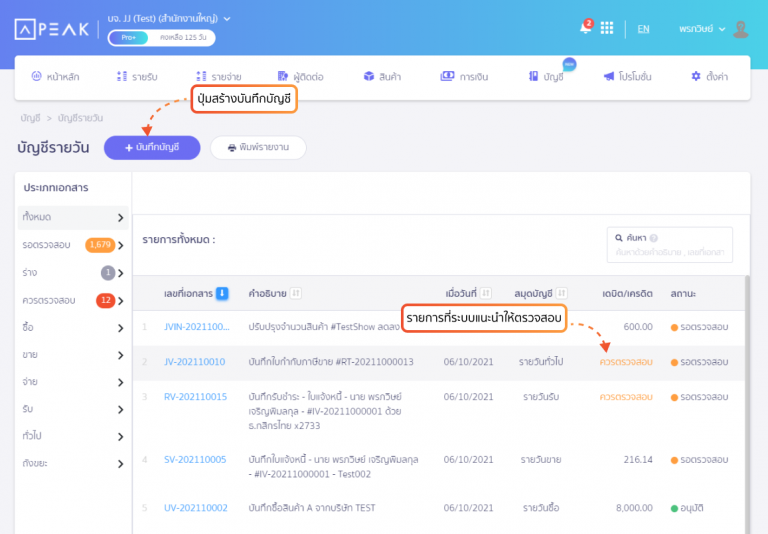Open document link JV-202110010
The image size is (768, 534).
pos(195,361)
